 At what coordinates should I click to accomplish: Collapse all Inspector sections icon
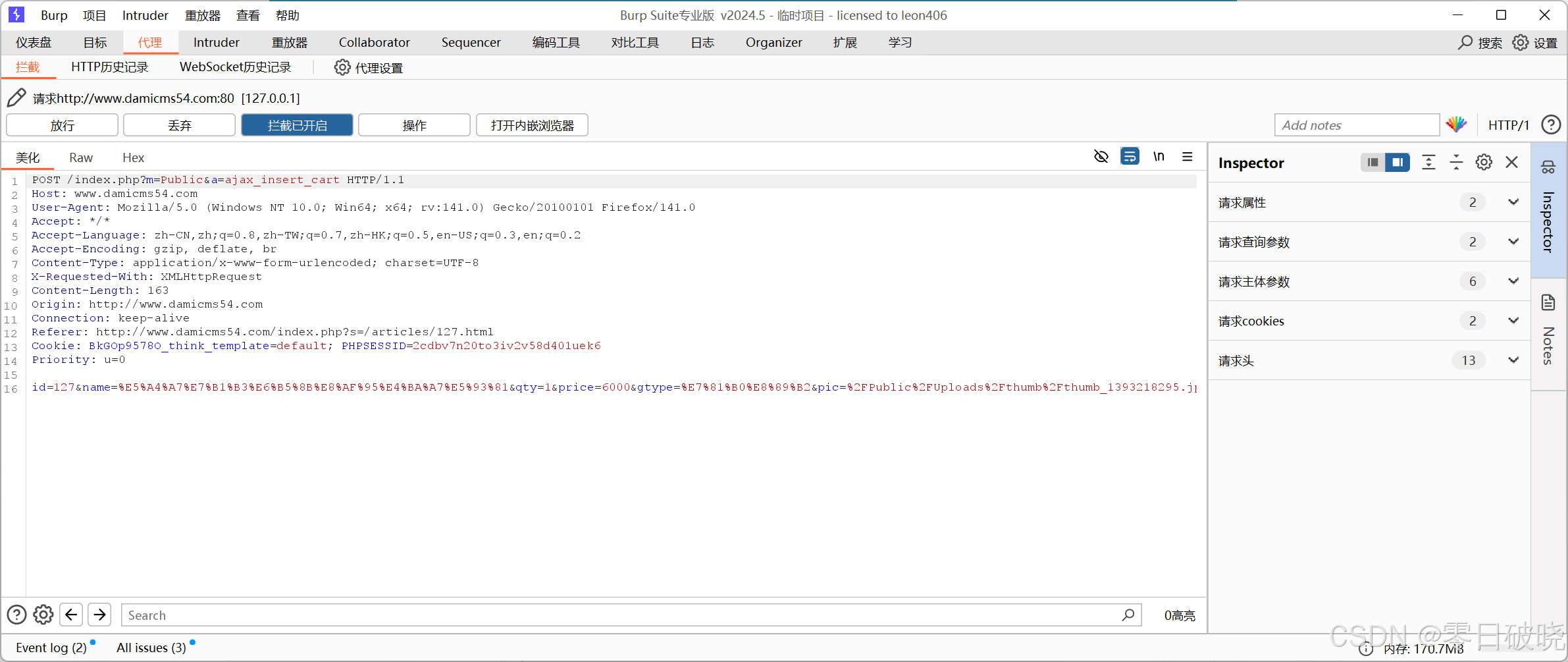click(1456, 162)
